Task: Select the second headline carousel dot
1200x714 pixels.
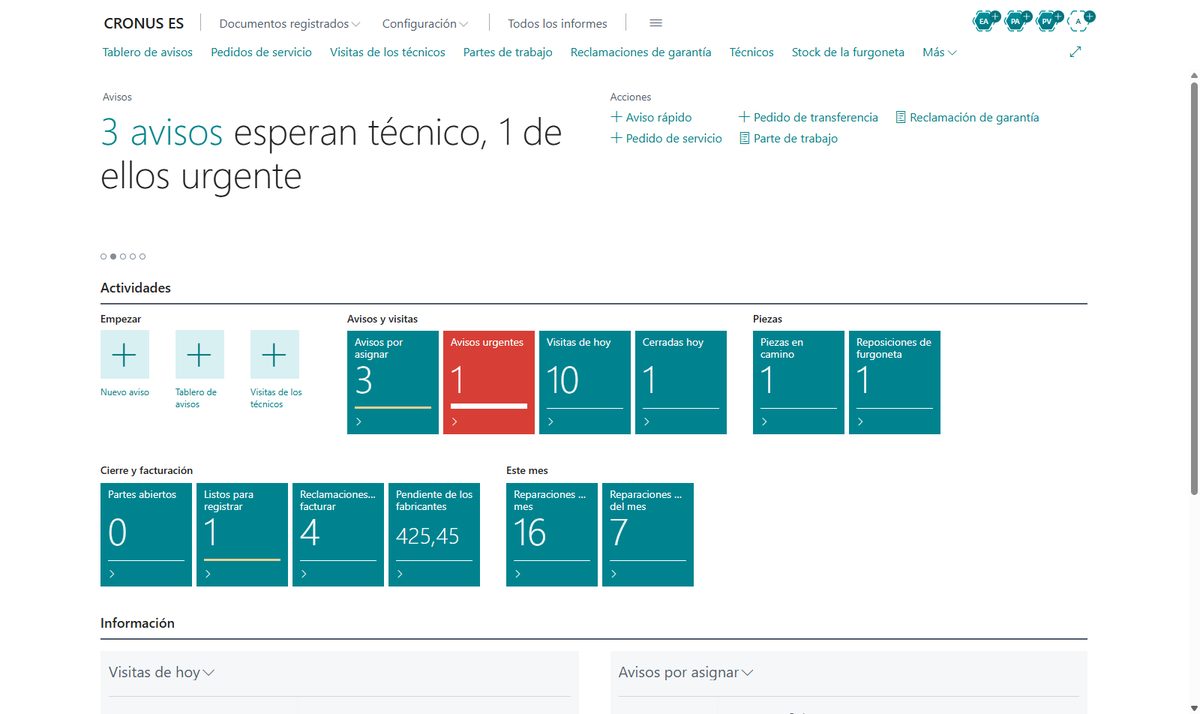Action: click(x=113, y=257)
